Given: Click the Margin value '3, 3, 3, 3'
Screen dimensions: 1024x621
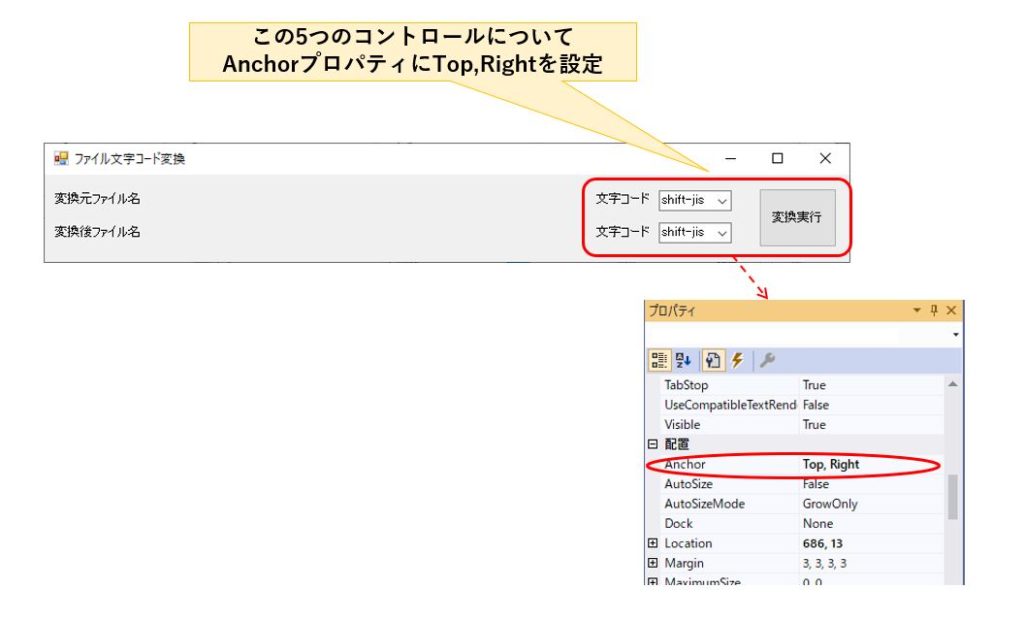Looking at the screenshot, I should point(825,563).
